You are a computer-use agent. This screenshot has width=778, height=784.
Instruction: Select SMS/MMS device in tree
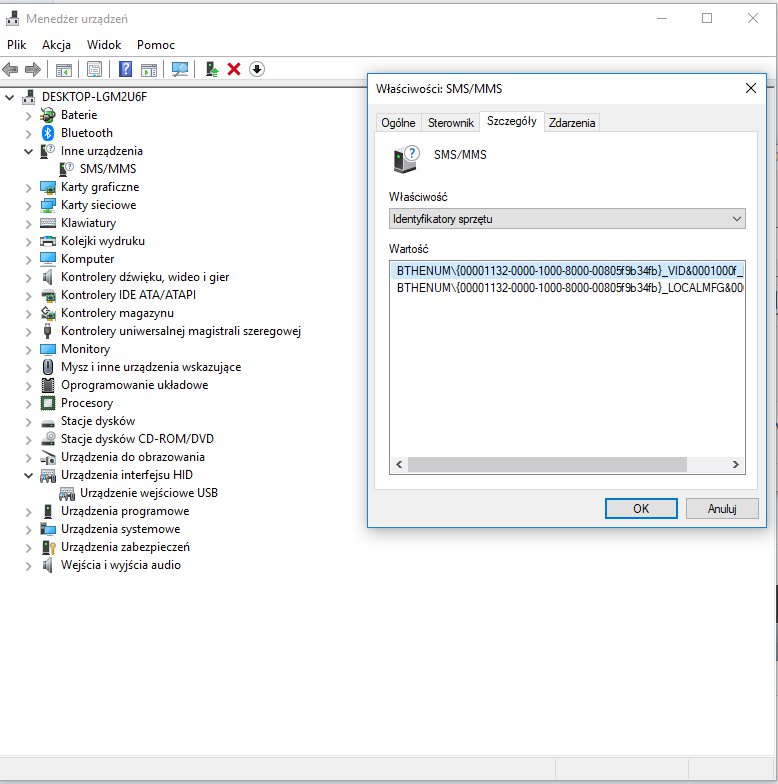click(108, 169)
